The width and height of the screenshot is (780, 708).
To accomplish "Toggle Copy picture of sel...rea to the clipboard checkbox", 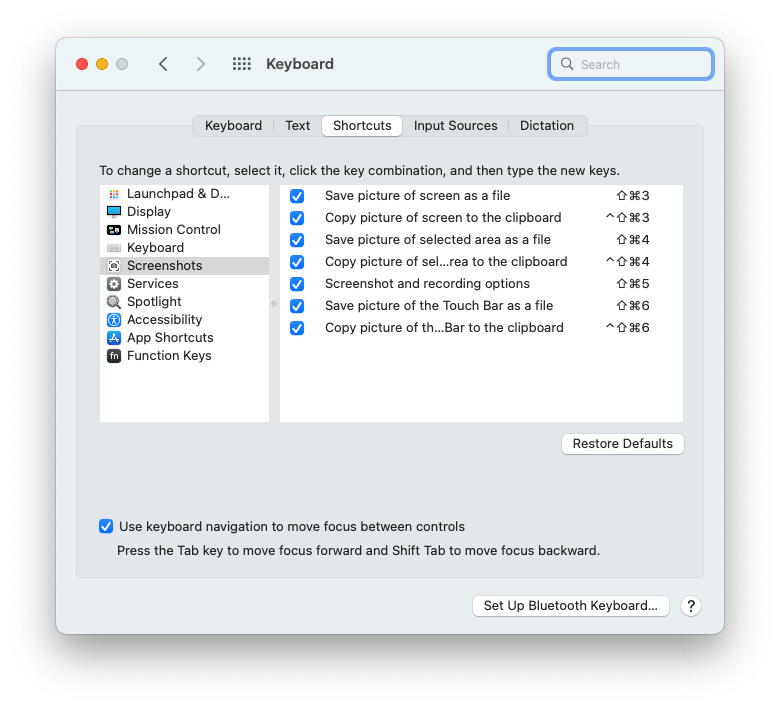I will [x=297, y=262].
